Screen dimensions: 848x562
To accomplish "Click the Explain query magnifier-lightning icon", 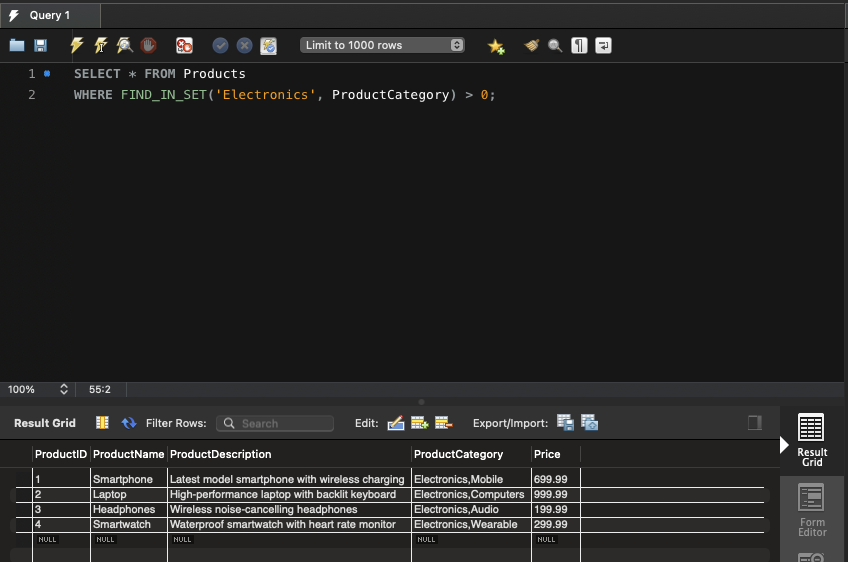I will (124, 45).
